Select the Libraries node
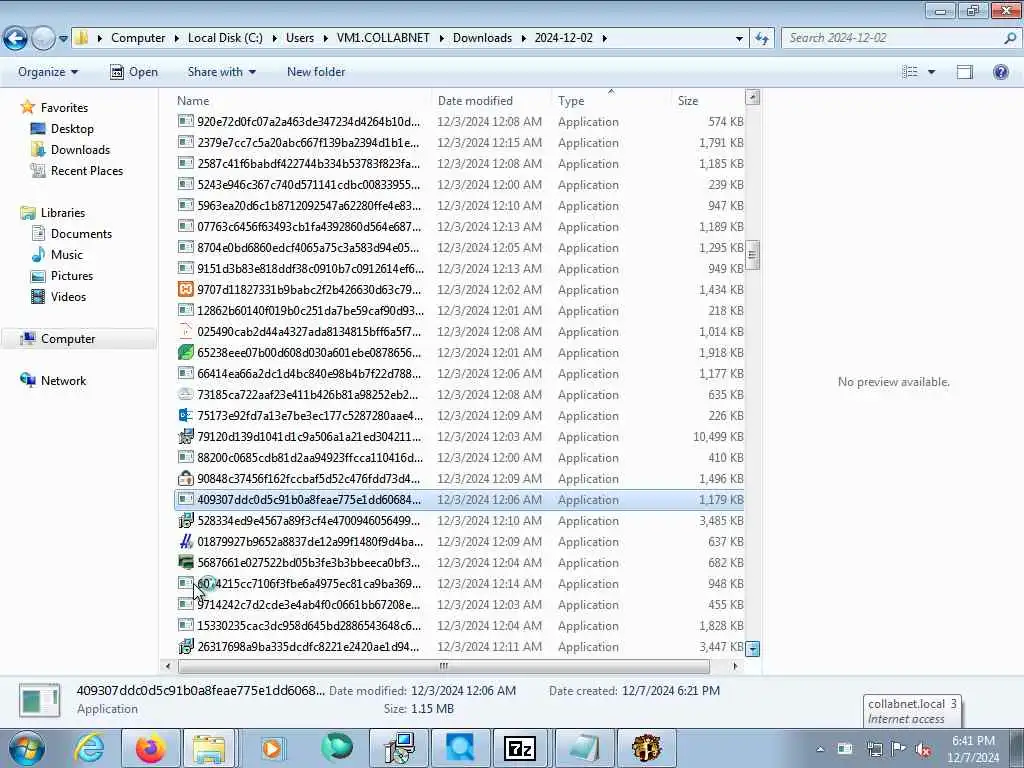Viewport: 1024px width, 768px height. pyautogui.click(x=63, y=212)
